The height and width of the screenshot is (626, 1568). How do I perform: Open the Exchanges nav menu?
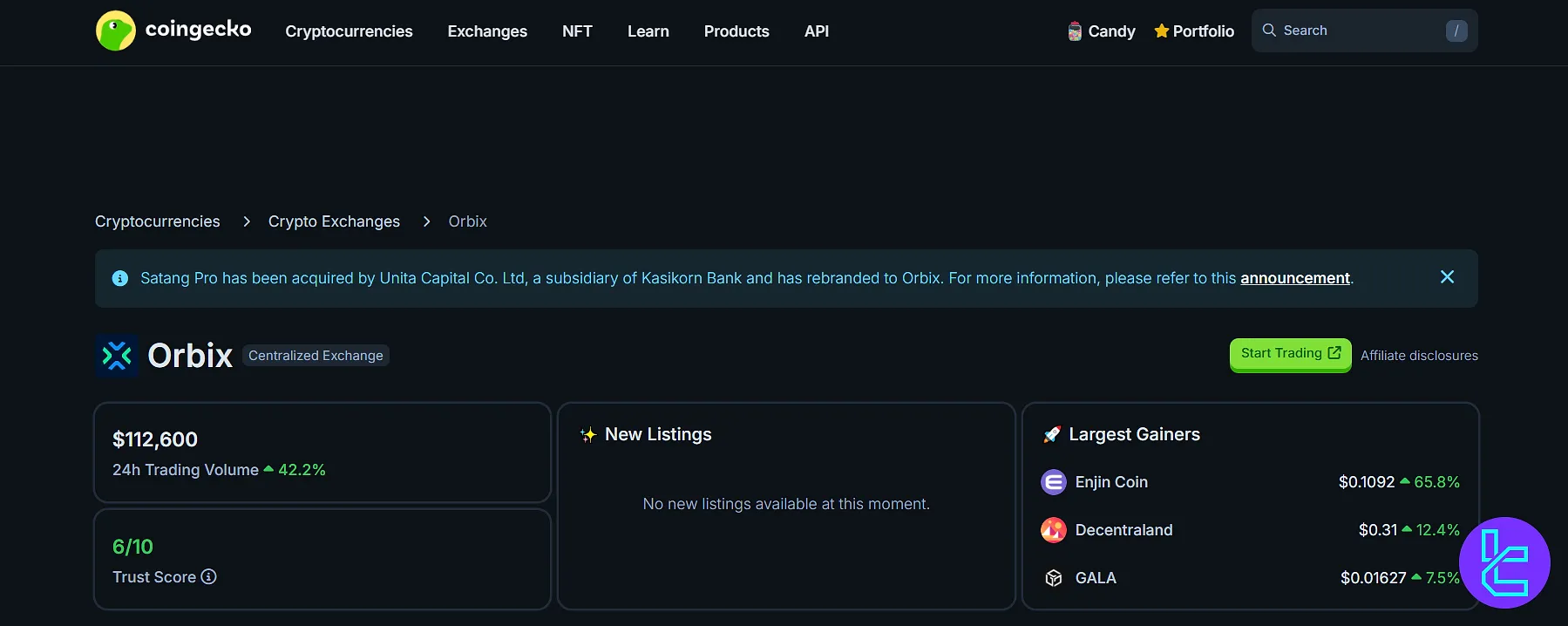point(487,31)
